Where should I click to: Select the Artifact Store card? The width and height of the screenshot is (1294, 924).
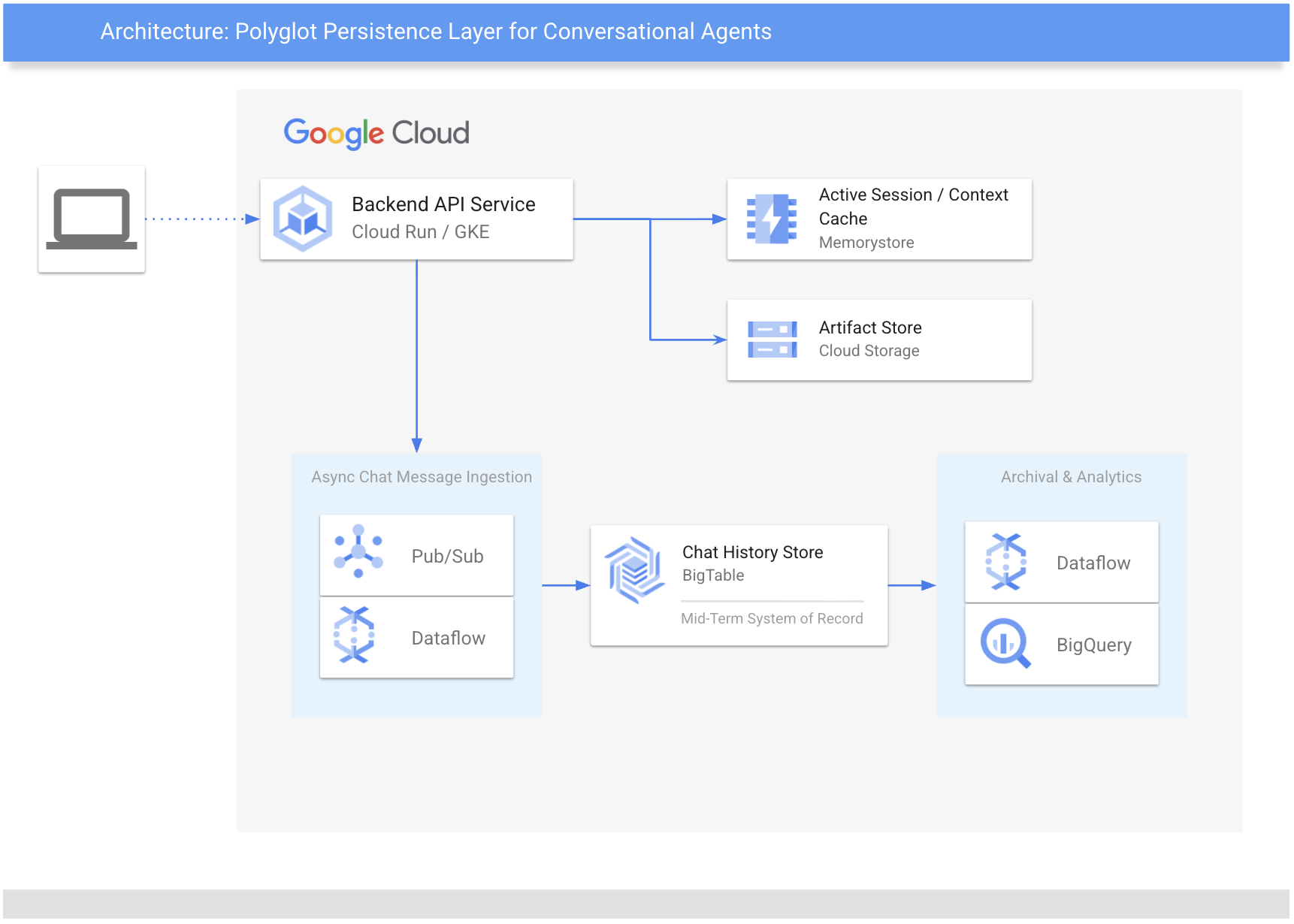(879, 340)
